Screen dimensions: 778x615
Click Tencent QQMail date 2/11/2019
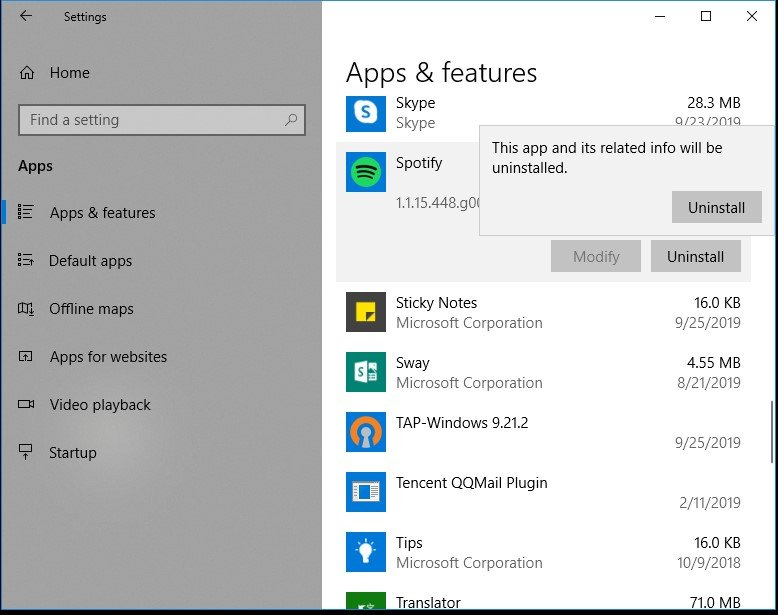tap(710, 503)
